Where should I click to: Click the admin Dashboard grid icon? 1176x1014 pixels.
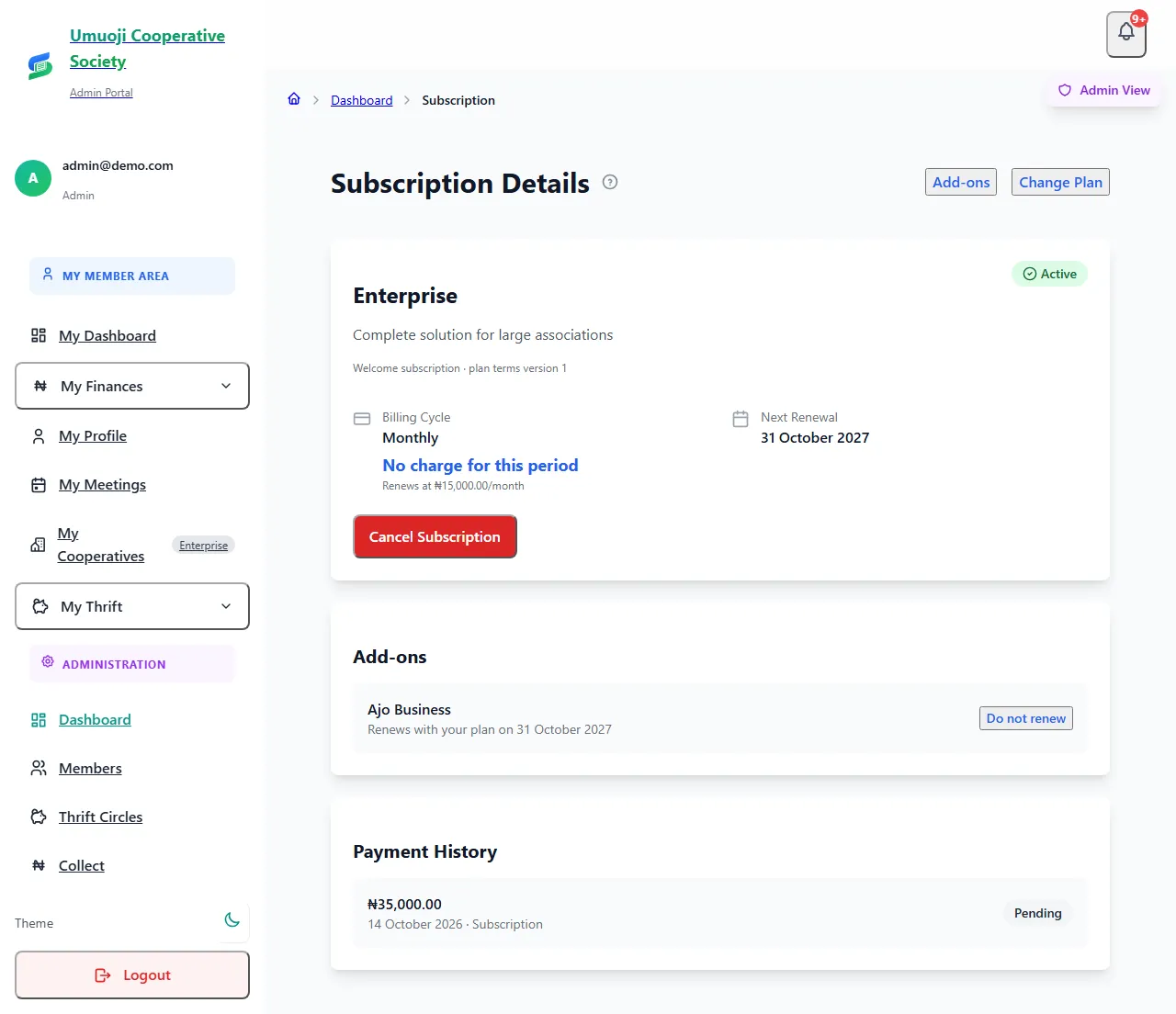click(x=39, y=720)
